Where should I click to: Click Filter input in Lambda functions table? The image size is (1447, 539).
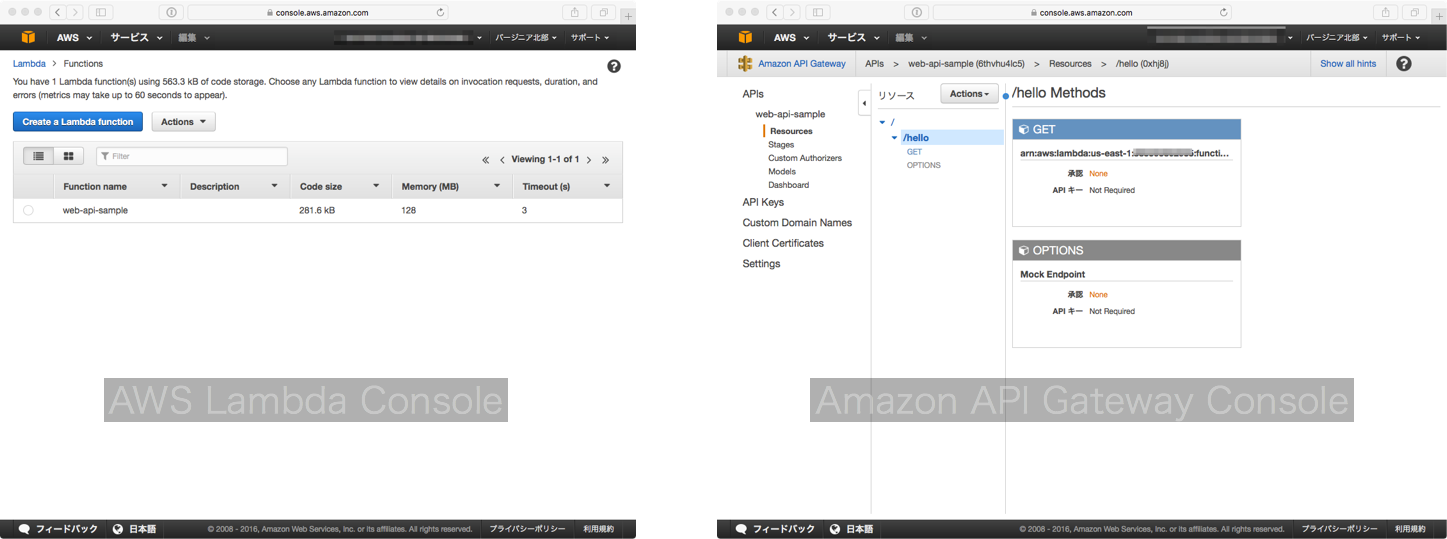coord(192,156)
